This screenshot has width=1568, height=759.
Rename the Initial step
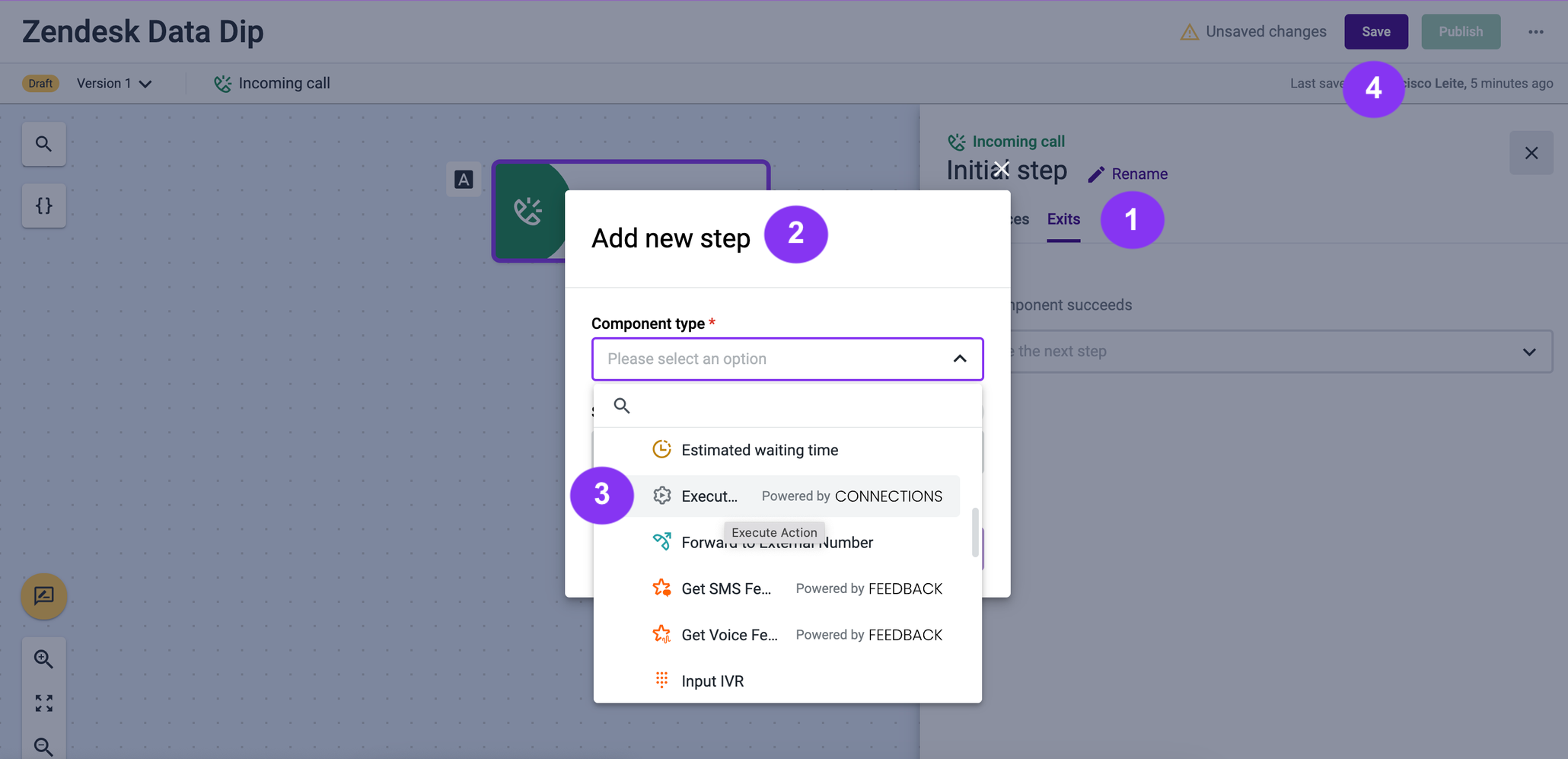1128,174
